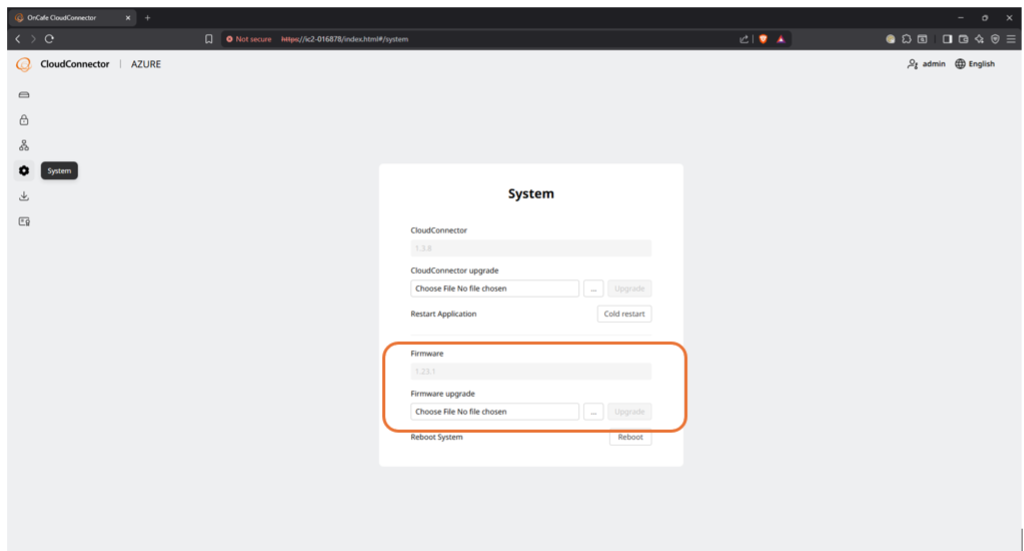Click Choose File under CloudConnector upgrade

[494, 289]
